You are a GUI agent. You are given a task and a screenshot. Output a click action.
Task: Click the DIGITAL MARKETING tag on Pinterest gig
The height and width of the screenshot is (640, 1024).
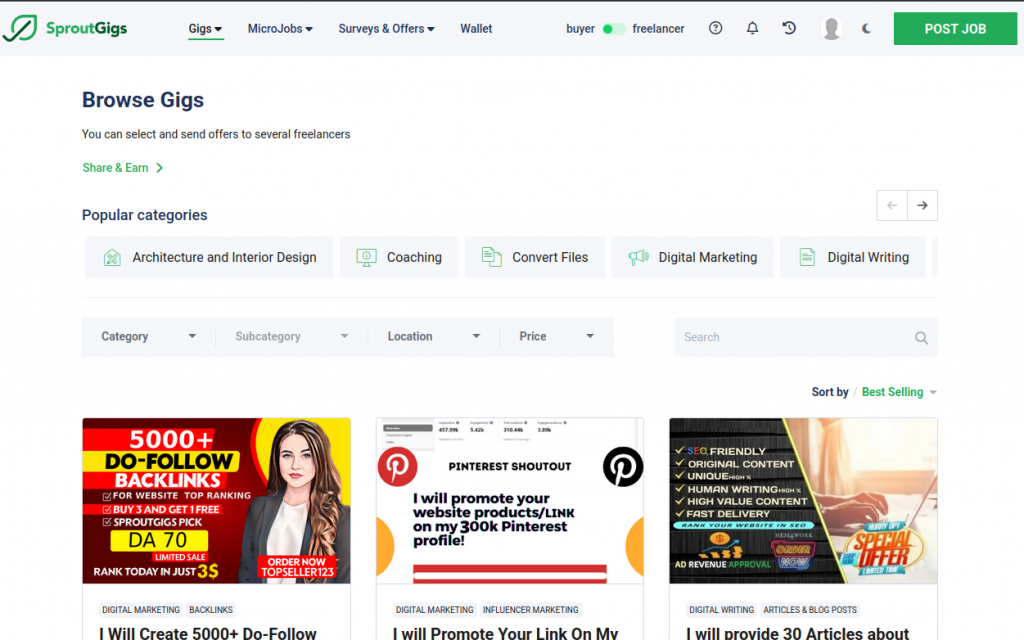434,610
